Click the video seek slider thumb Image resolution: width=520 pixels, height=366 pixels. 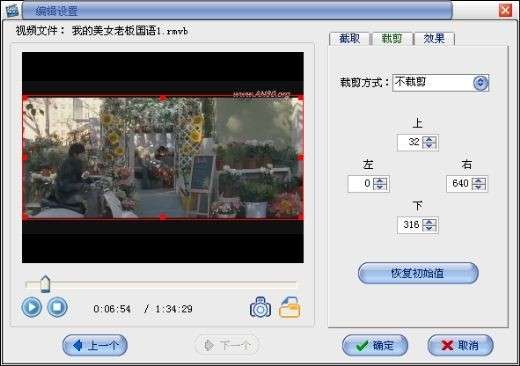(45, 284)
